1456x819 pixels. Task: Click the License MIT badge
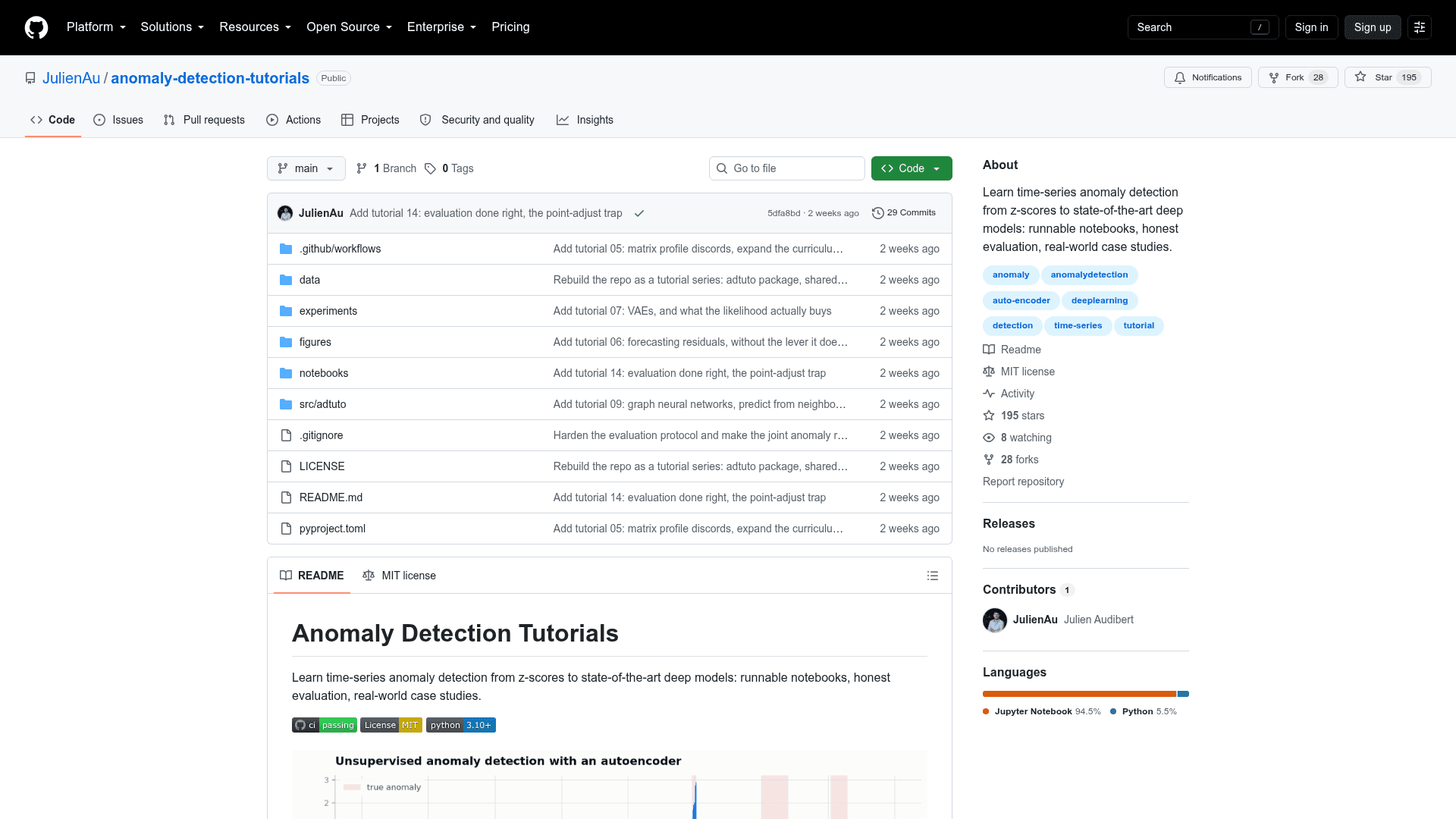click(x=391, y=725)
